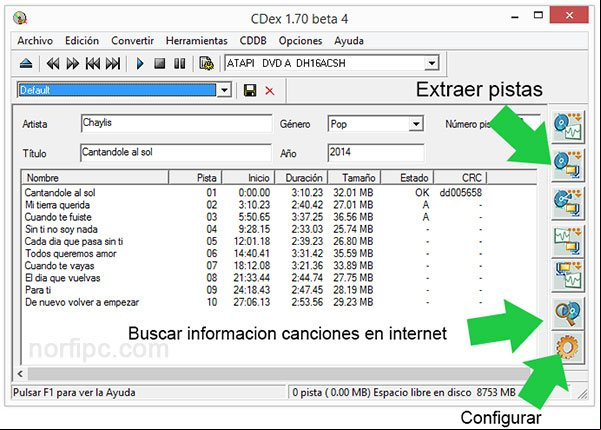The width and height of the screenshot is (601, 430).
Task: Skip to previous track
Action: 93,64
